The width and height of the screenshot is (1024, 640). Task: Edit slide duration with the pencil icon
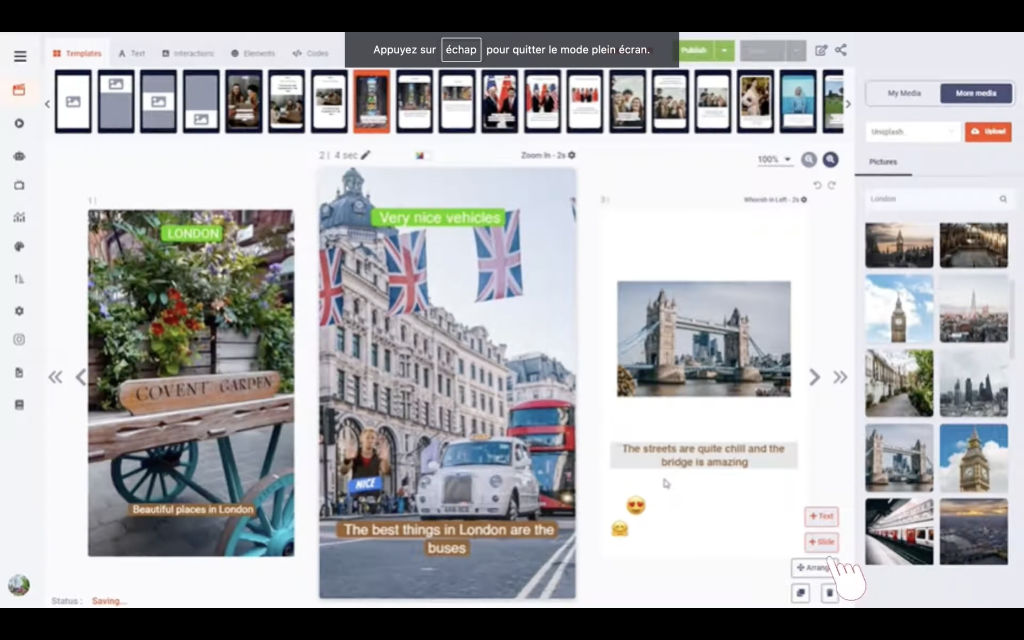pyautogui.click(x=366, y=155)
